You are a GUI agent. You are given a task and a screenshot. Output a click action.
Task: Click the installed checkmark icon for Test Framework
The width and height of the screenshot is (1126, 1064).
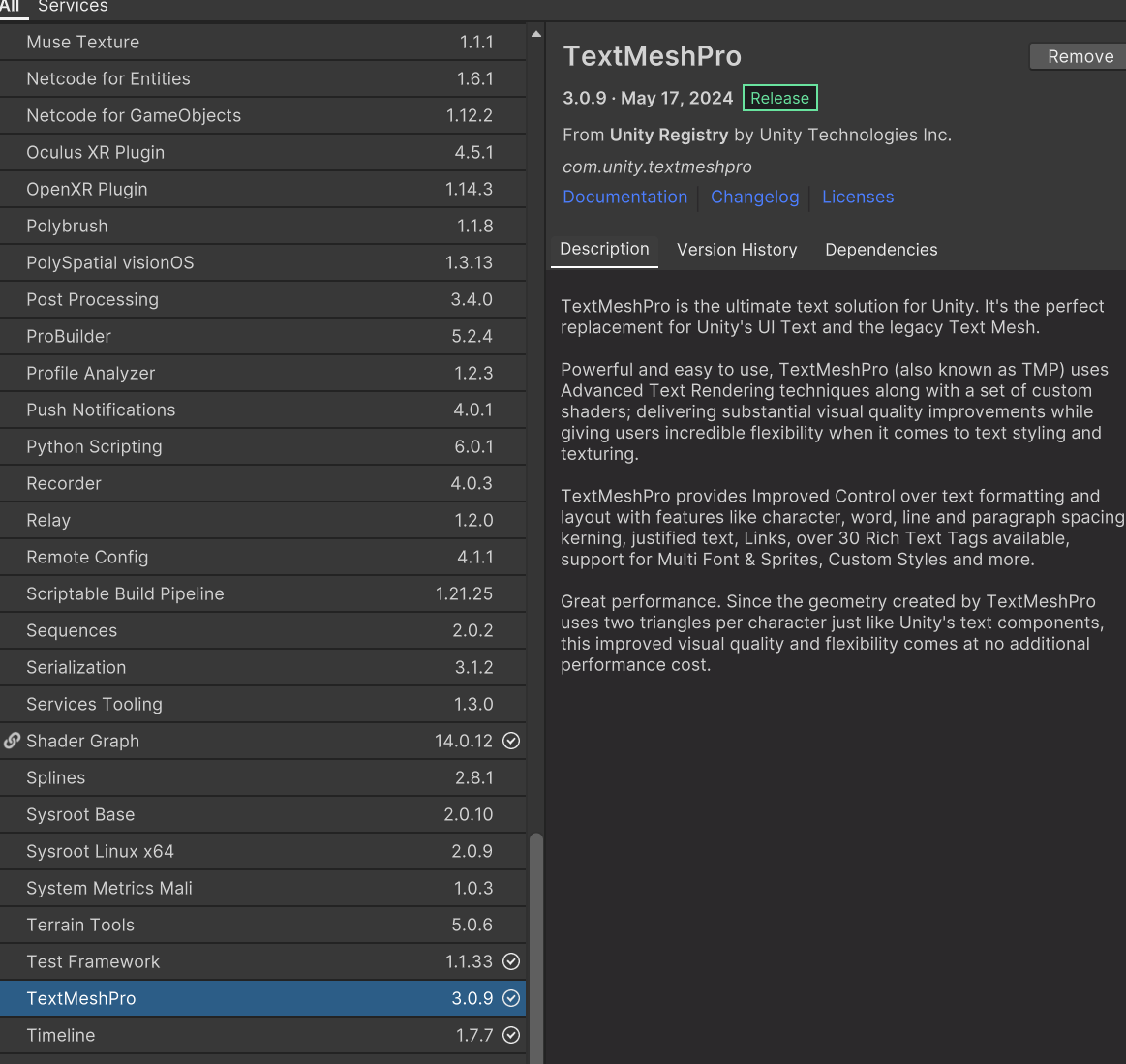pyautogui.click(x=511, y=961)
